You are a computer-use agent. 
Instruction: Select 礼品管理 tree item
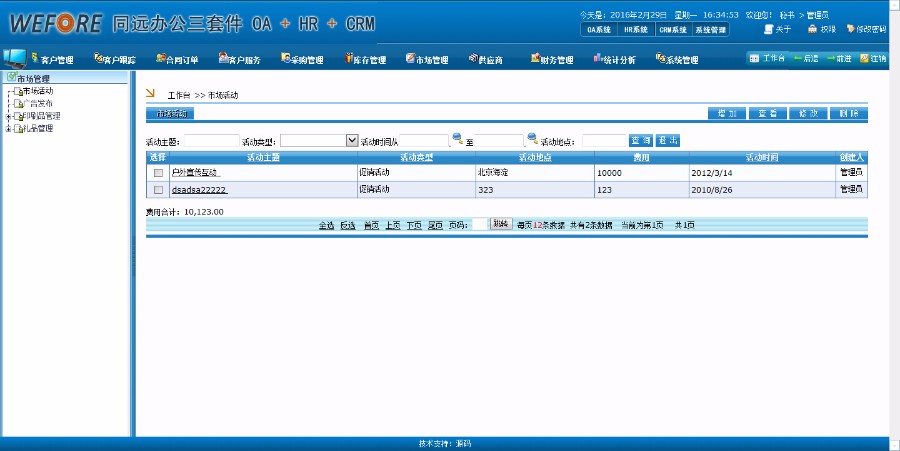38,129
